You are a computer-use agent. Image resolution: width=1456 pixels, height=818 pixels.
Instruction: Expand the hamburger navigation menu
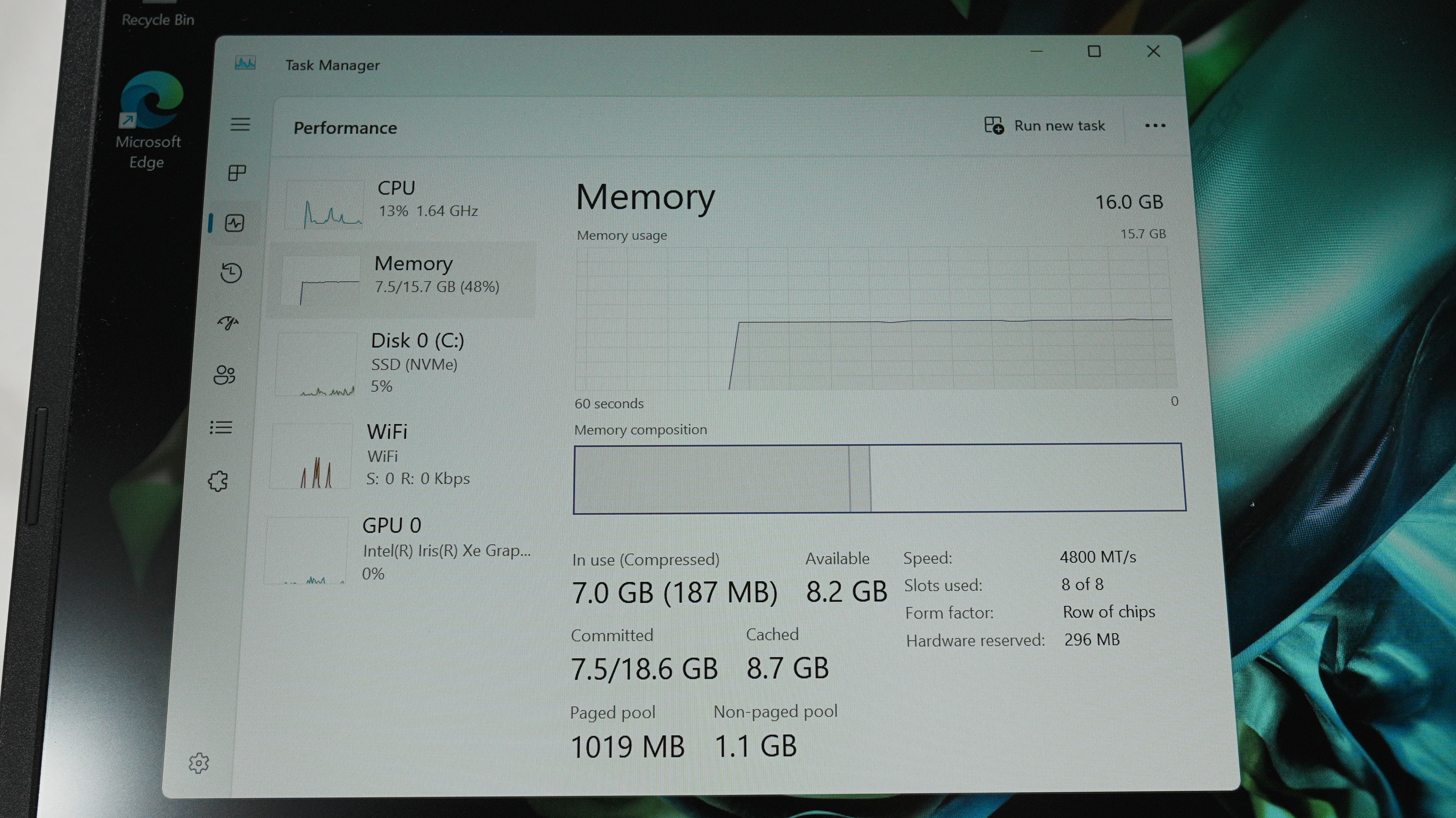[240, 124]
